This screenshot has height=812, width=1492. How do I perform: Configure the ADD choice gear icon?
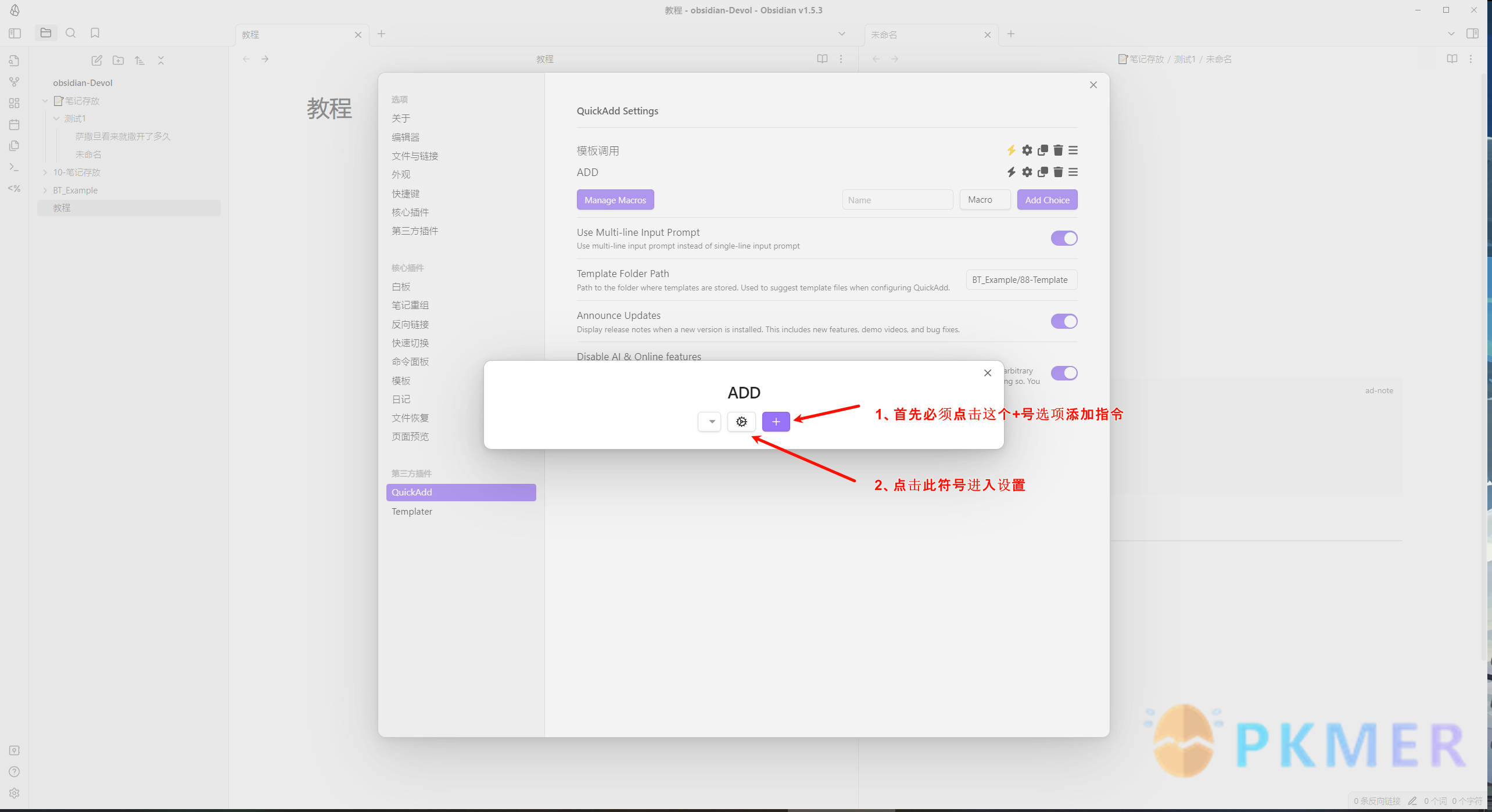[1027, 172]
